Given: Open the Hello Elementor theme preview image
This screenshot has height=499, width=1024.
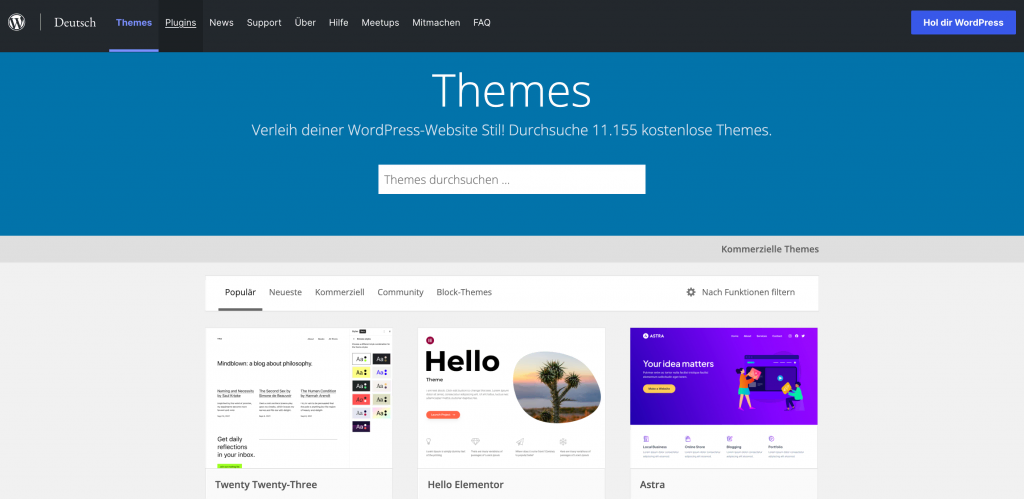Looking at the screenshot, I should click(x=511, y=397).
